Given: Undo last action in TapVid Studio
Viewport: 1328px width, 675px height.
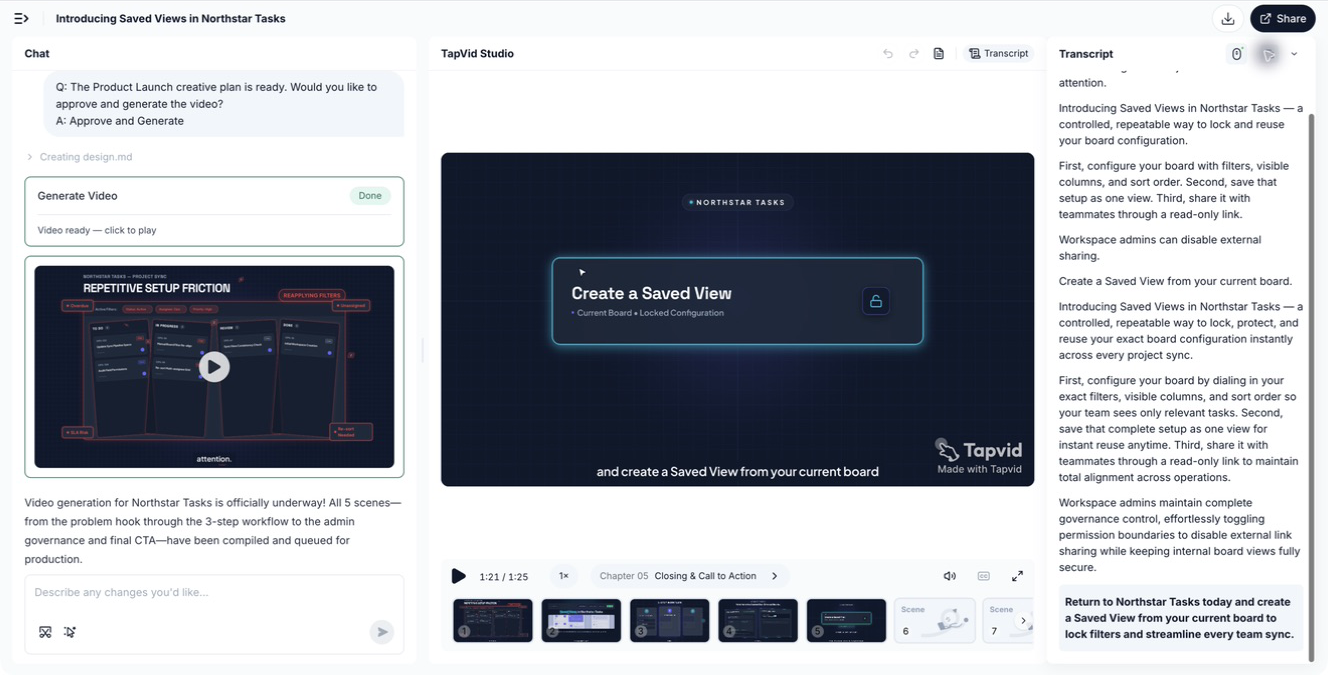Looking at the screenshot, I should 888,54.
